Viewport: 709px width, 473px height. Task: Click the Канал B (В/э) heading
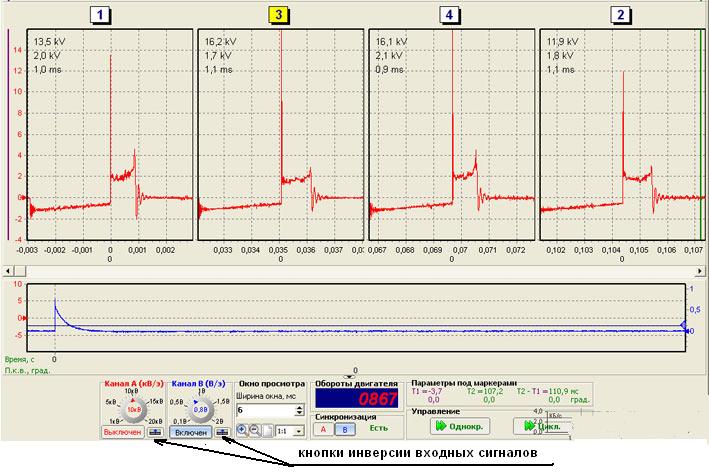point(198,383)
